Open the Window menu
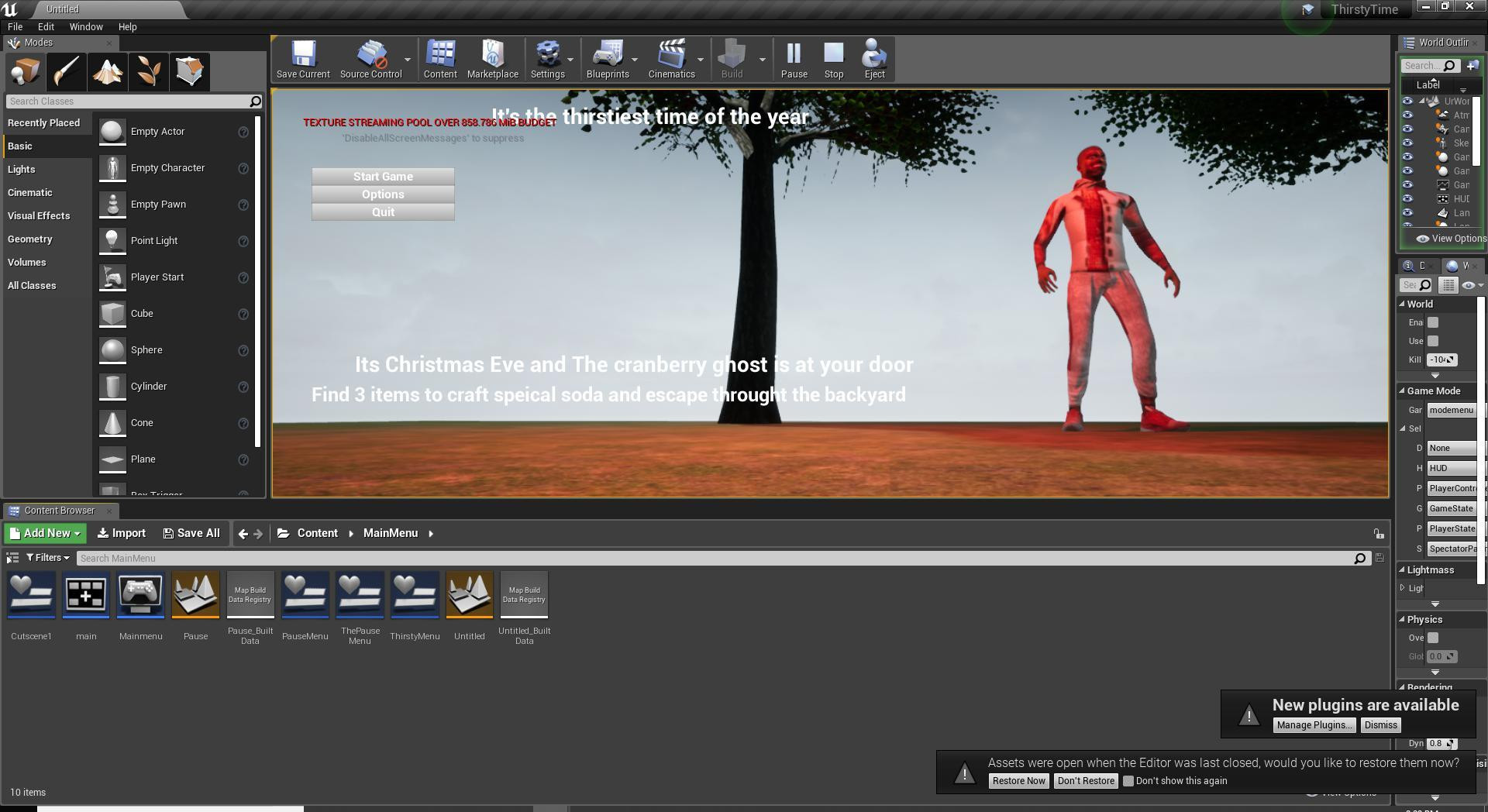This screenshot has width=1488, height=812. pos(86,26)
